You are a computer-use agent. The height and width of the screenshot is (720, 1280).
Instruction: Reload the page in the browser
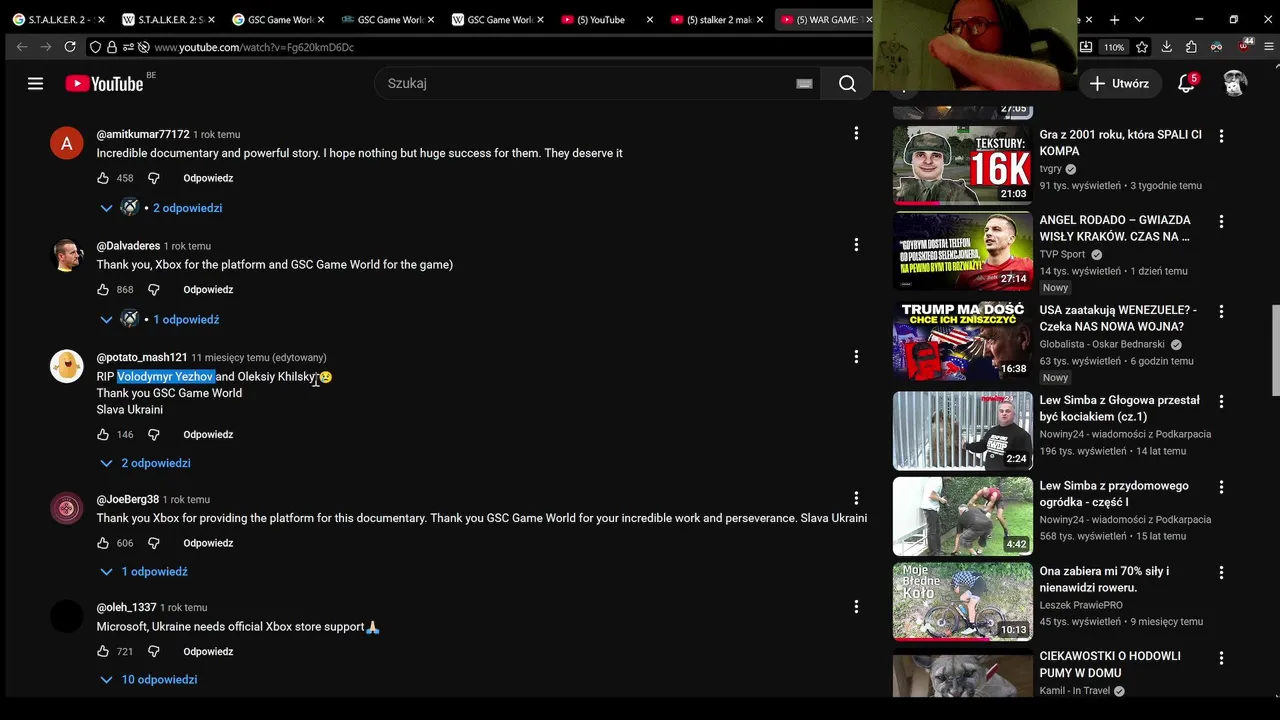click(x=70, y=47)
